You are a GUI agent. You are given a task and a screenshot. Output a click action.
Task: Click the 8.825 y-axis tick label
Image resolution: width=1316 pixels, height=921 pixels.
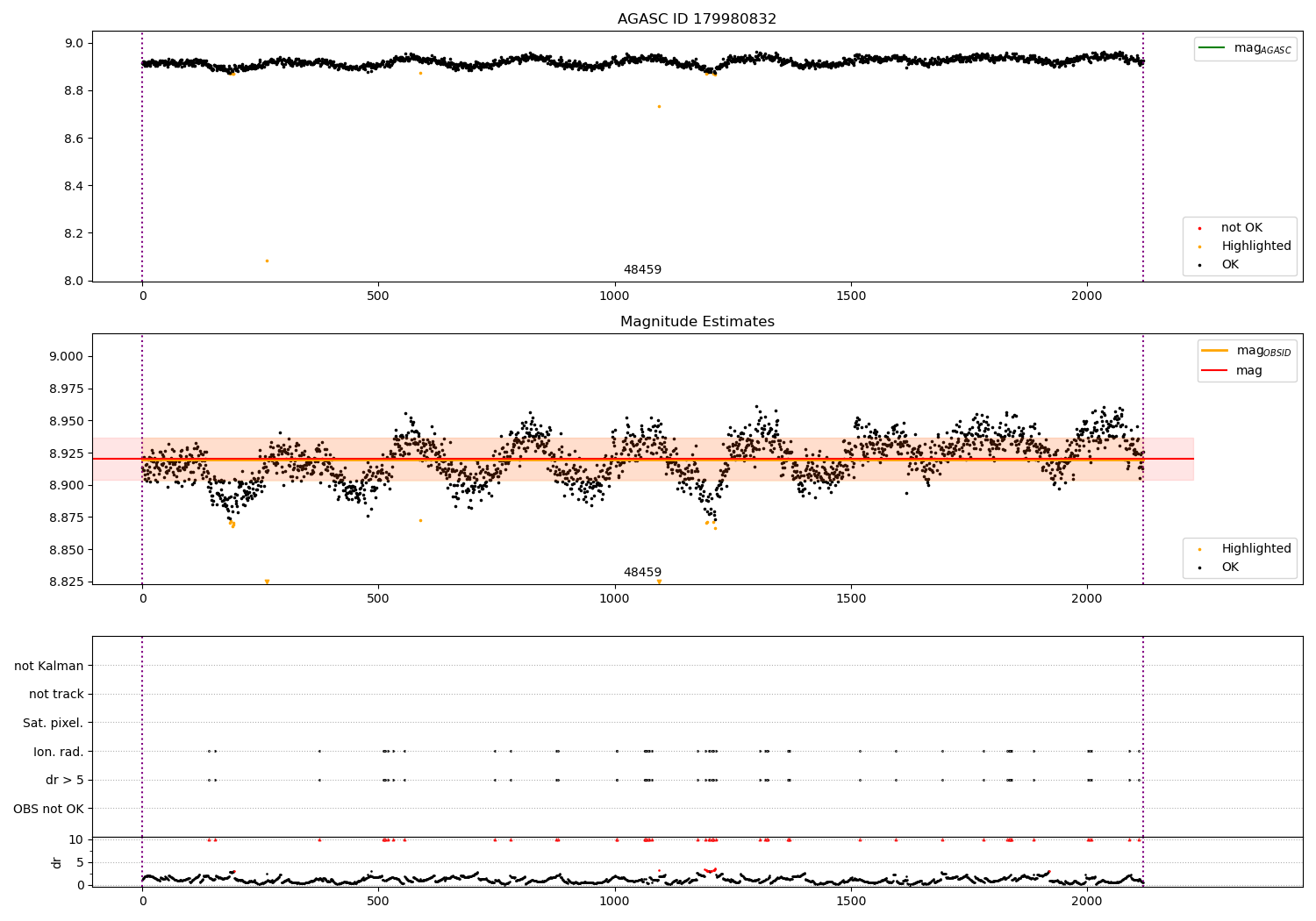pyautogui.click(x=67, y=582)
